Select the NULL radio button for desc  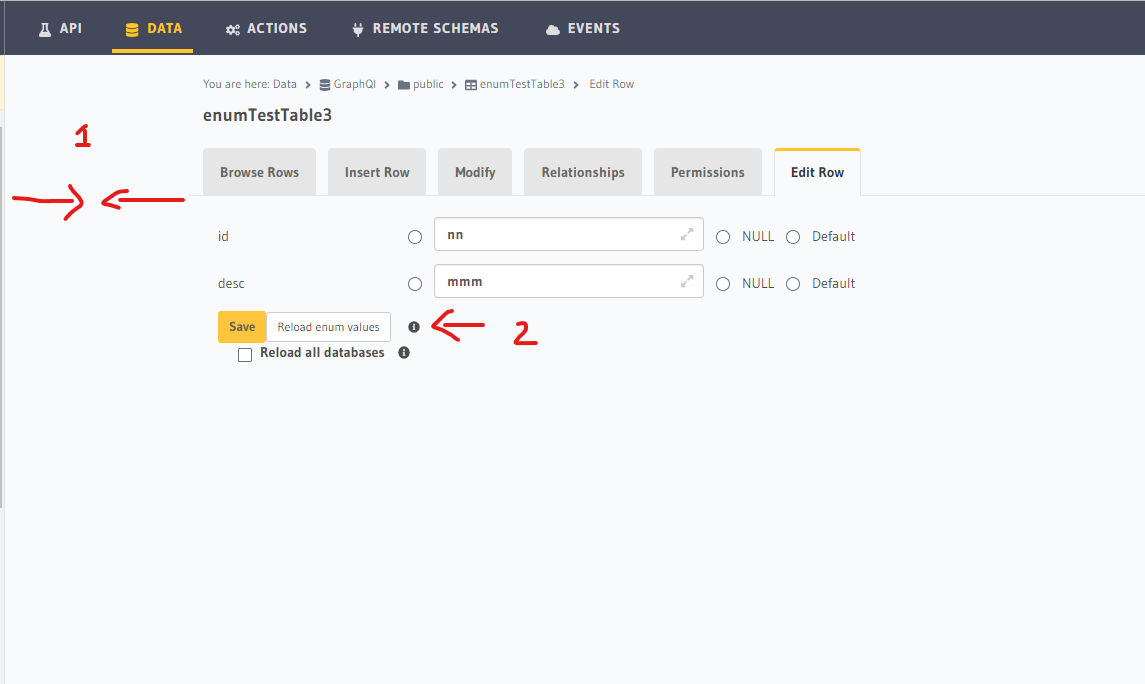723,284
